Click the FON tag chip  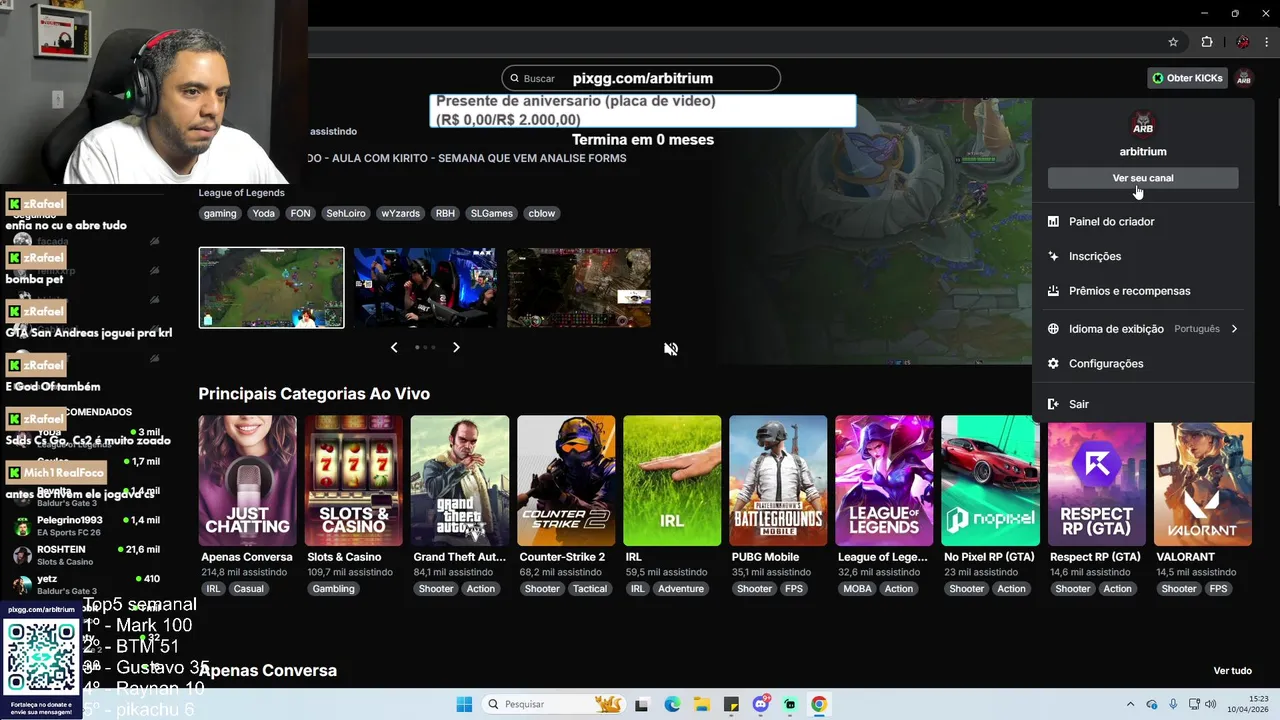coord(300,213)
